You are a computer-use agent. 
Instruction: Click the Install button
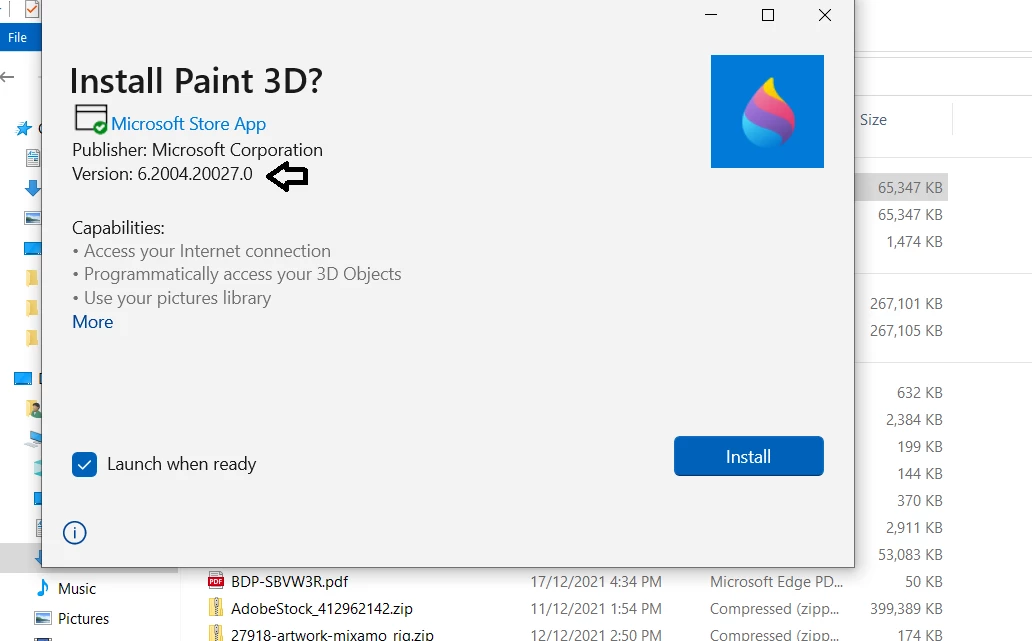pos(748,456)
